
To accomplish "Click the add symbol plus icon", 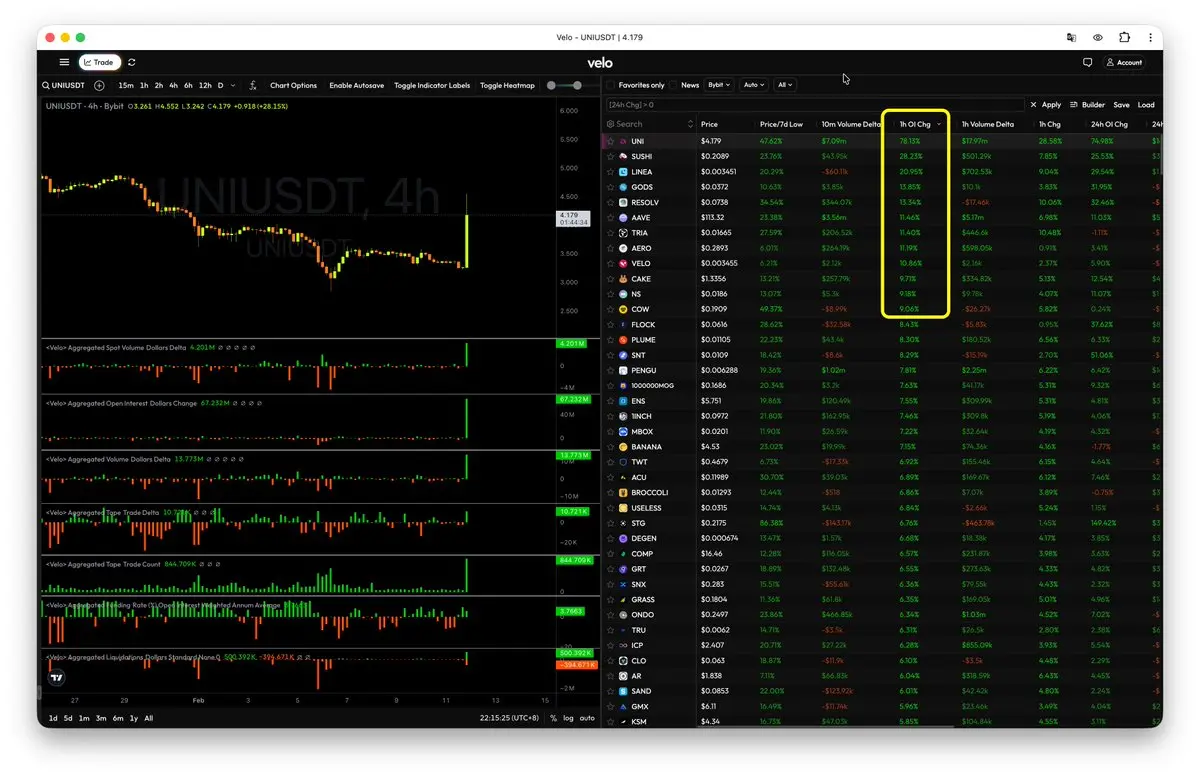I will coord(99,85).
